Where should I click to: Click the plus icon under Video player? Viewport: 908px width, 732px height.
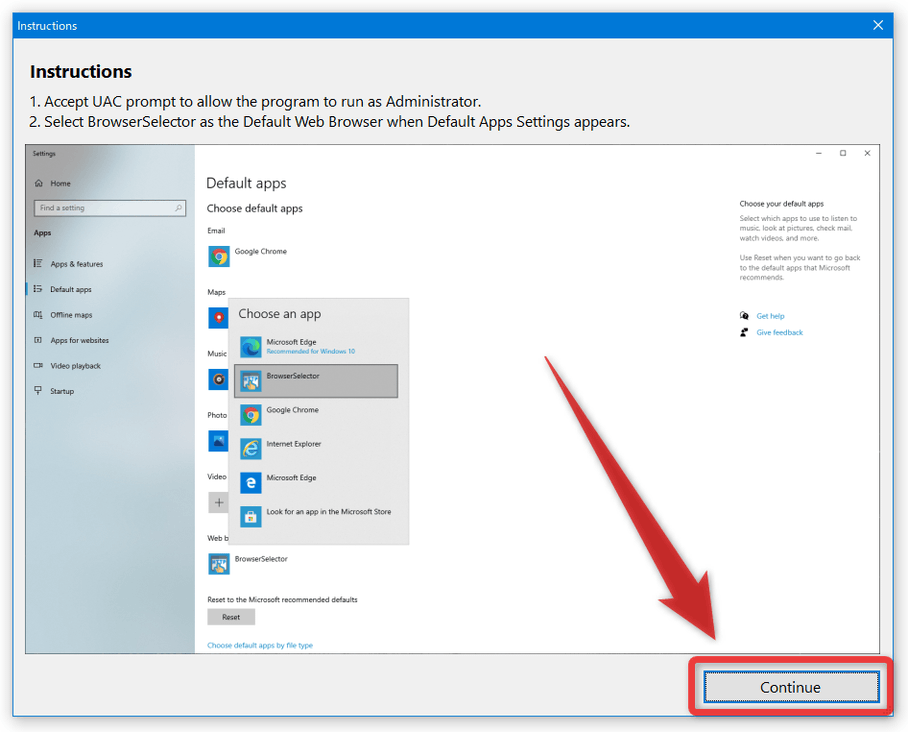(x=218, y=502)
